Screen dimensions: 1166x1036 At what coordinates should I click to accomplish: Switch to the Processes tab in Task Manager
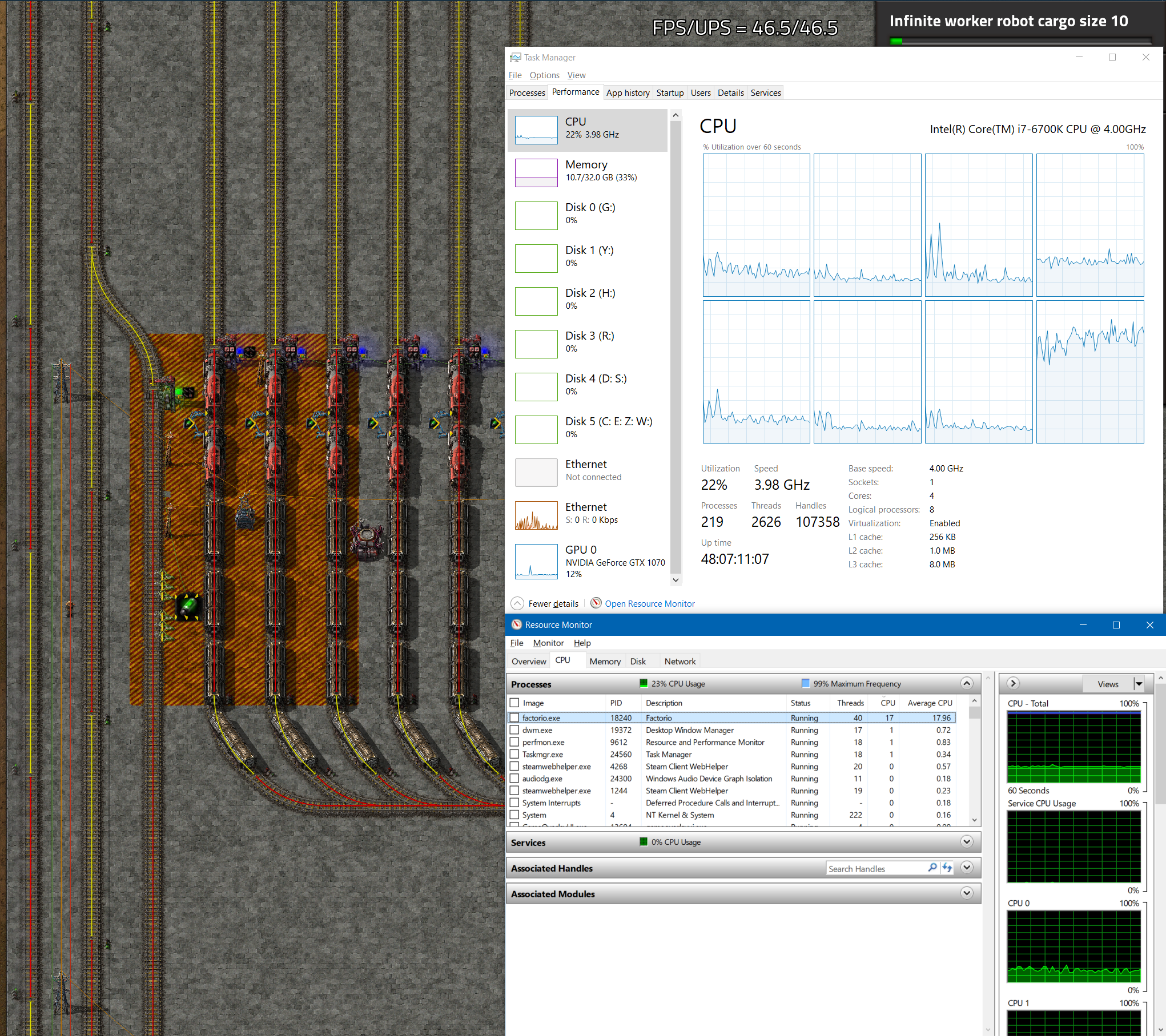(527, 92)
